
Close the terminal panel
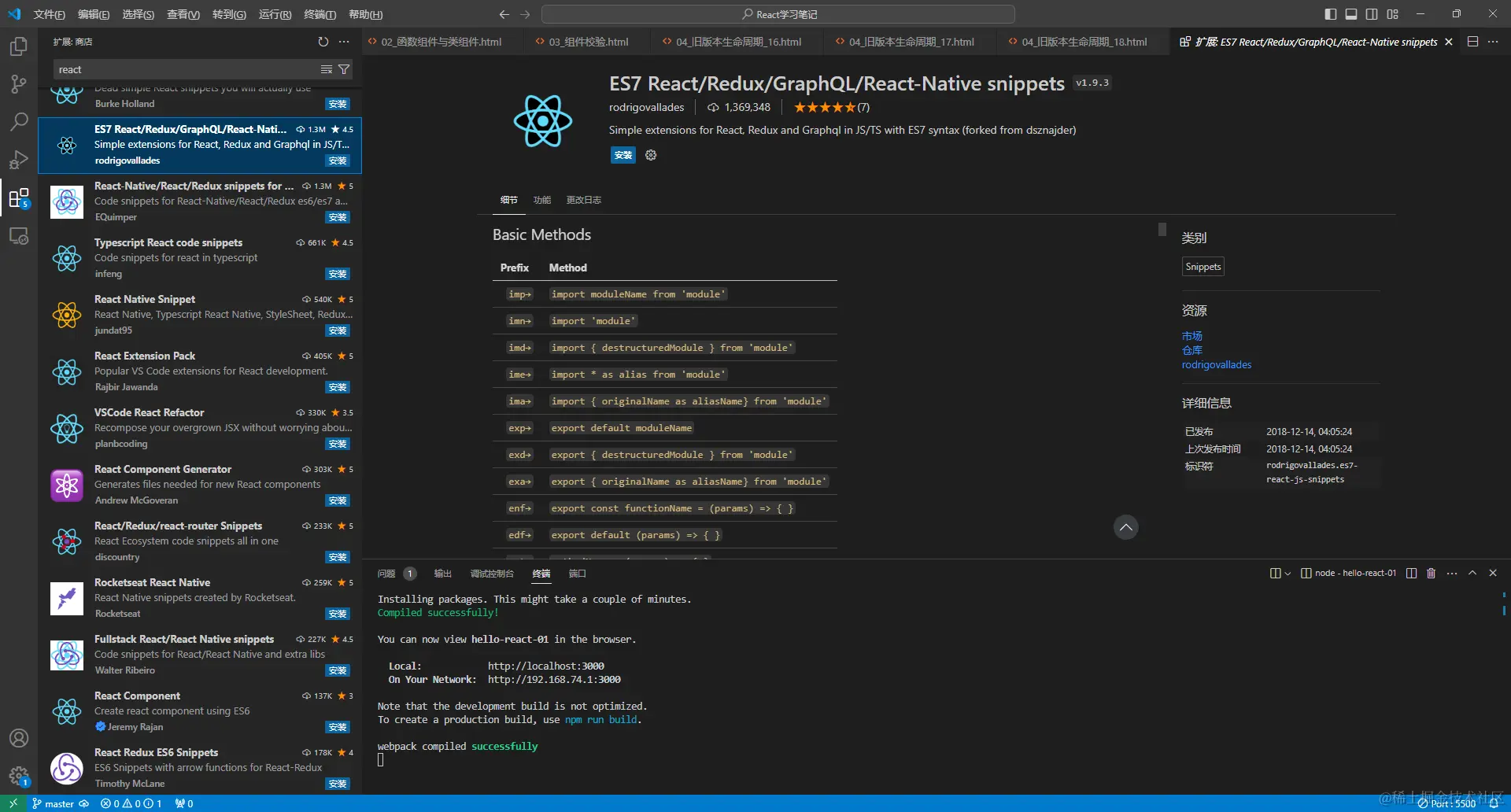click(1493, 574)
